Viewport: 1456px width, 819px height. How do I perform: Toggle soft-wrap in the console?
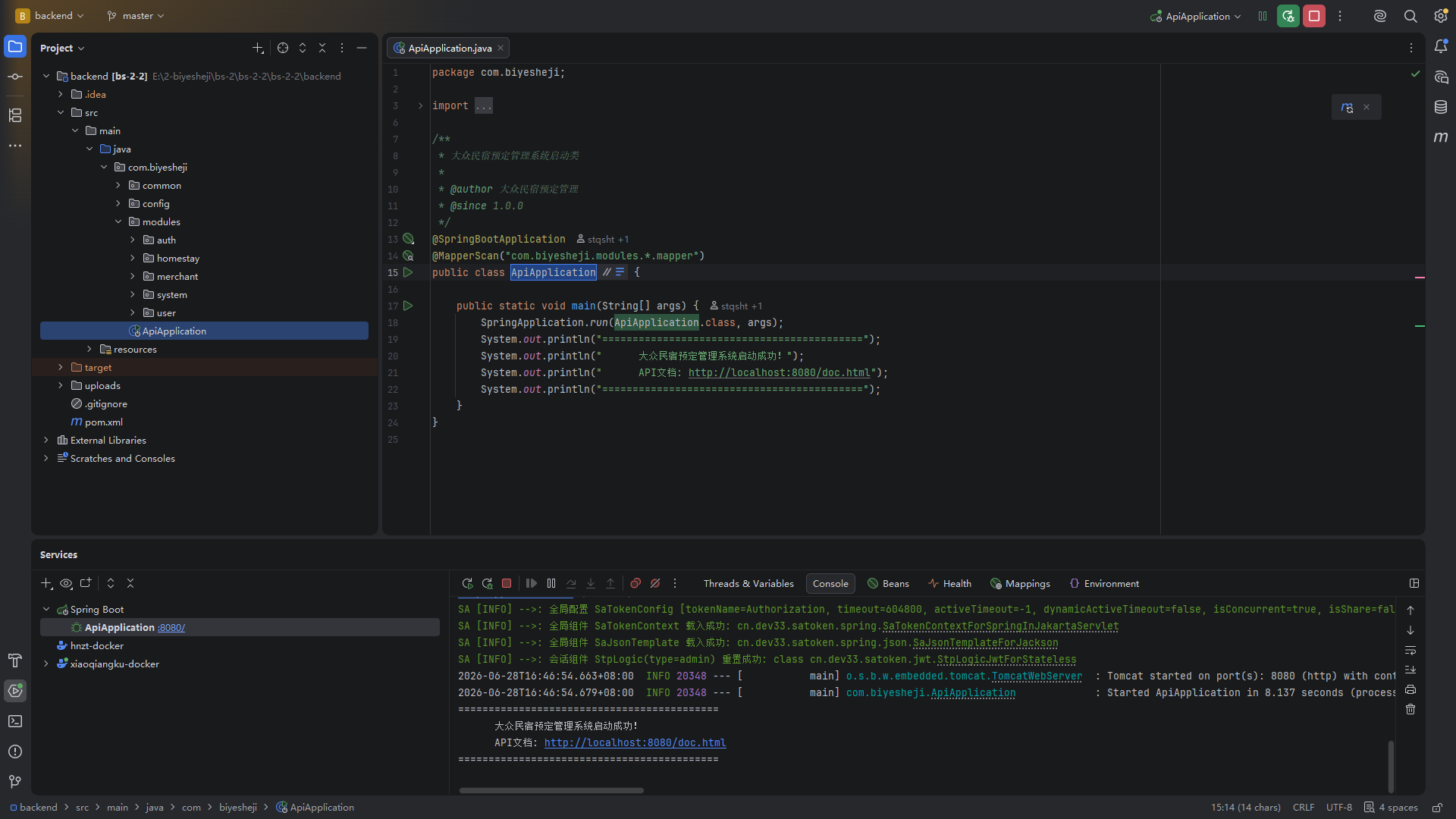click(x=1410, y=651)
